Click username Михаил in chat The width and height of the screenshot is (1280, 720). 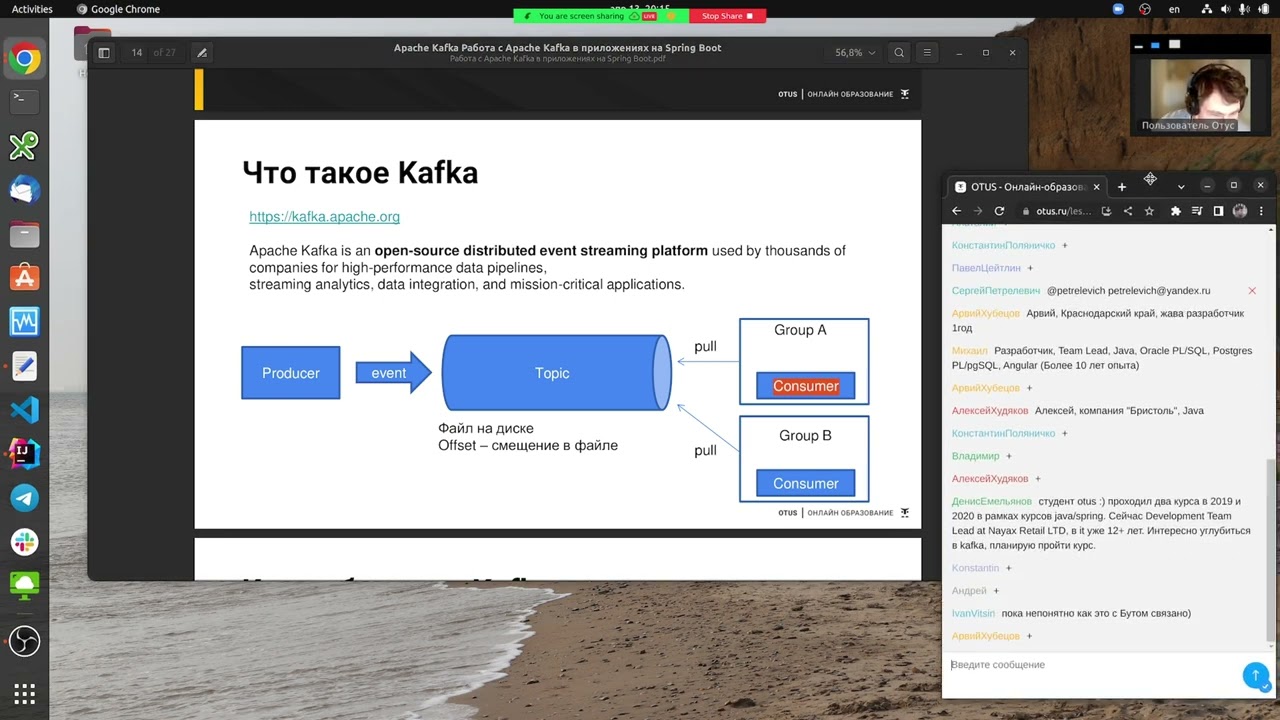pos(969,351)
